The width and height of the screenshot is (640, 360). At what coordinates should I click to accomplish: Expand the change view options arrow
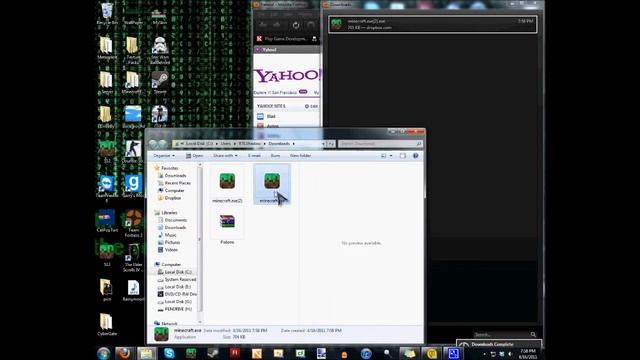click(x=391, y=156)
